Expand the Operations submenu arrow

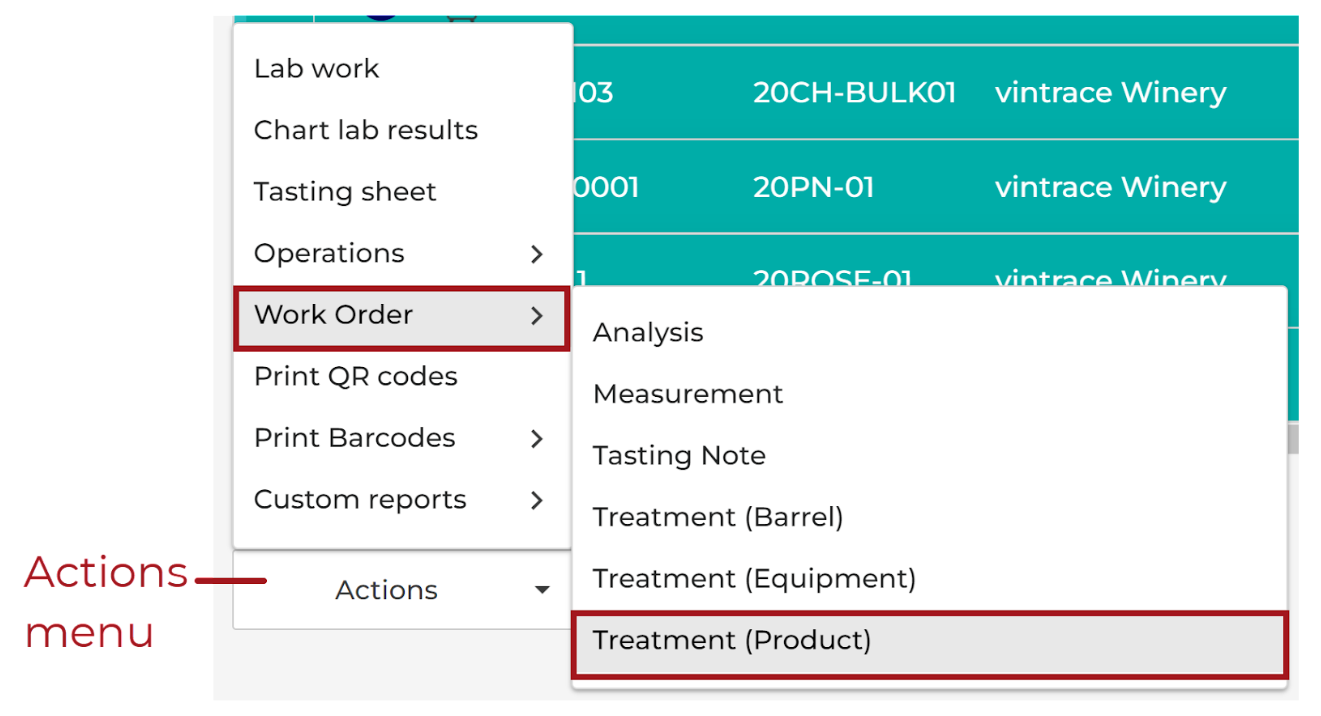click(x=537, y=254)
